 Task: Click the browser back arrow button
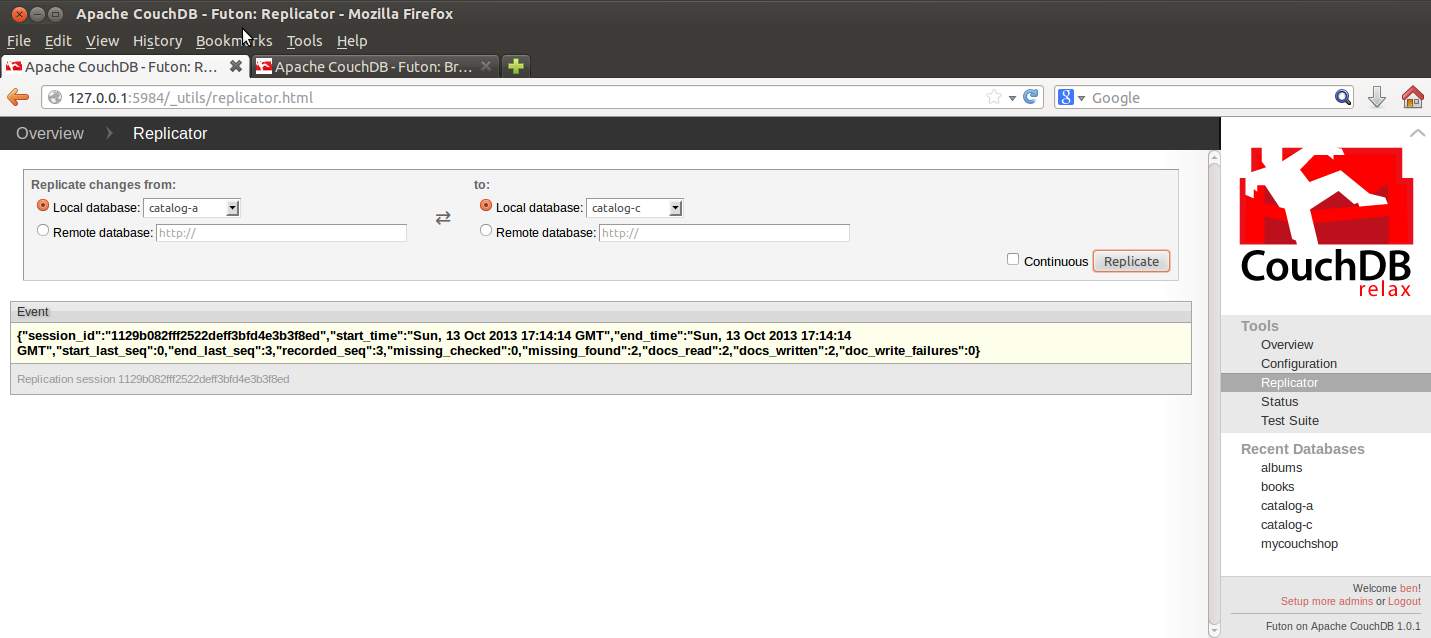pyautogui.click(x=18, y=97)
